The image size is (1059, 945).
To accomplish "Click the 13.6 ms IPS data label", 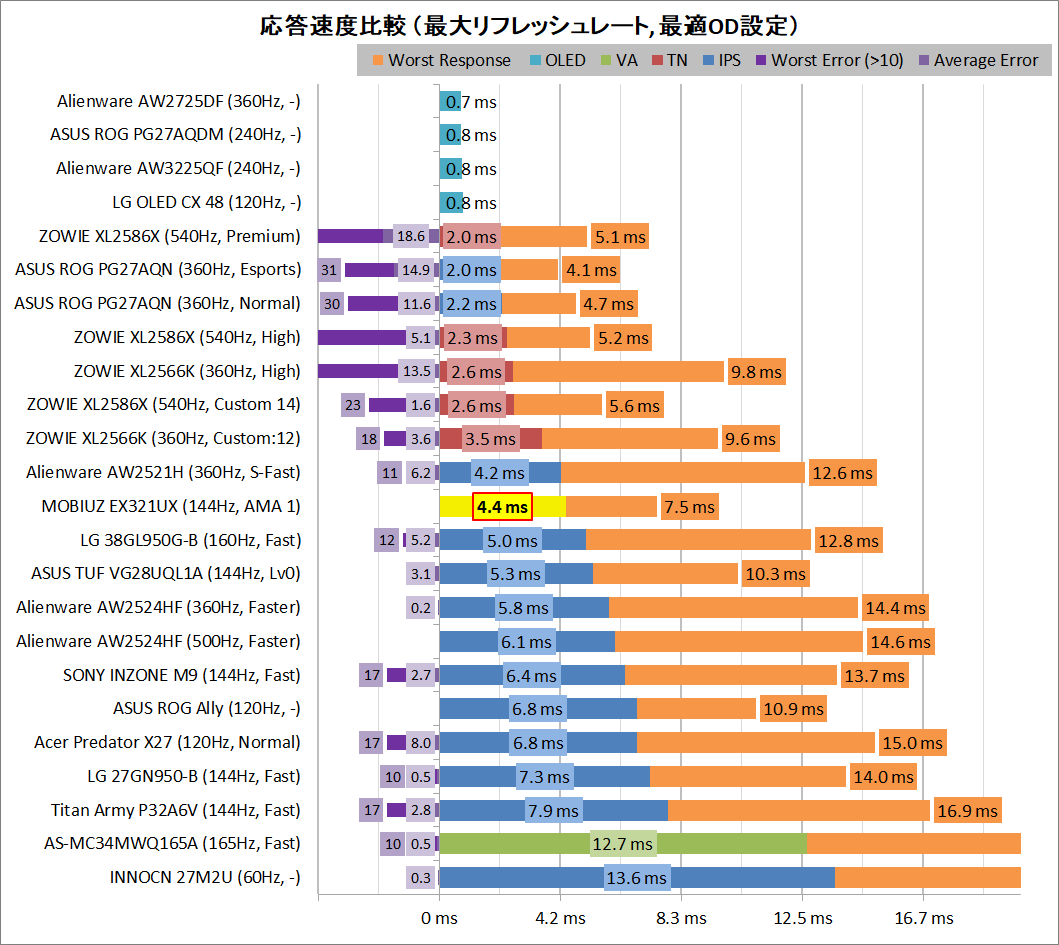I will click(637, 877).
